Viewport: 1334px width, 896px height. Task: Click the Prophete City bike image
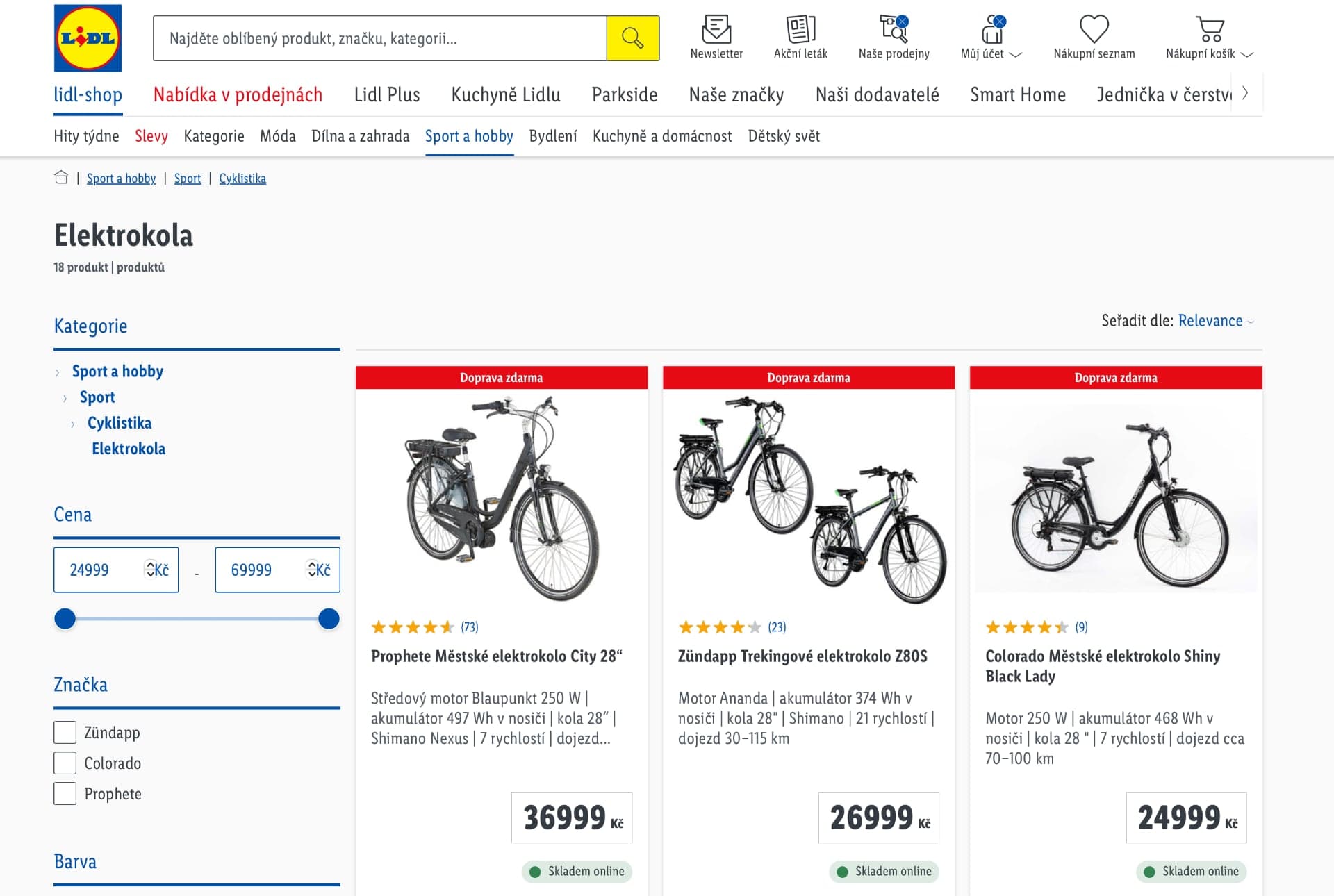501,498
